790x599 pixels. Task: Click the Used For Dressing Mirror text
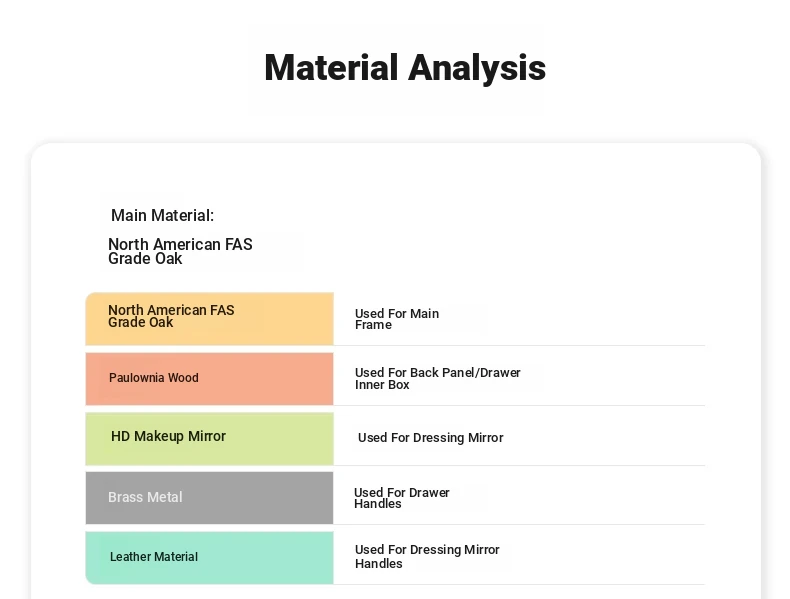pos(430,437)
